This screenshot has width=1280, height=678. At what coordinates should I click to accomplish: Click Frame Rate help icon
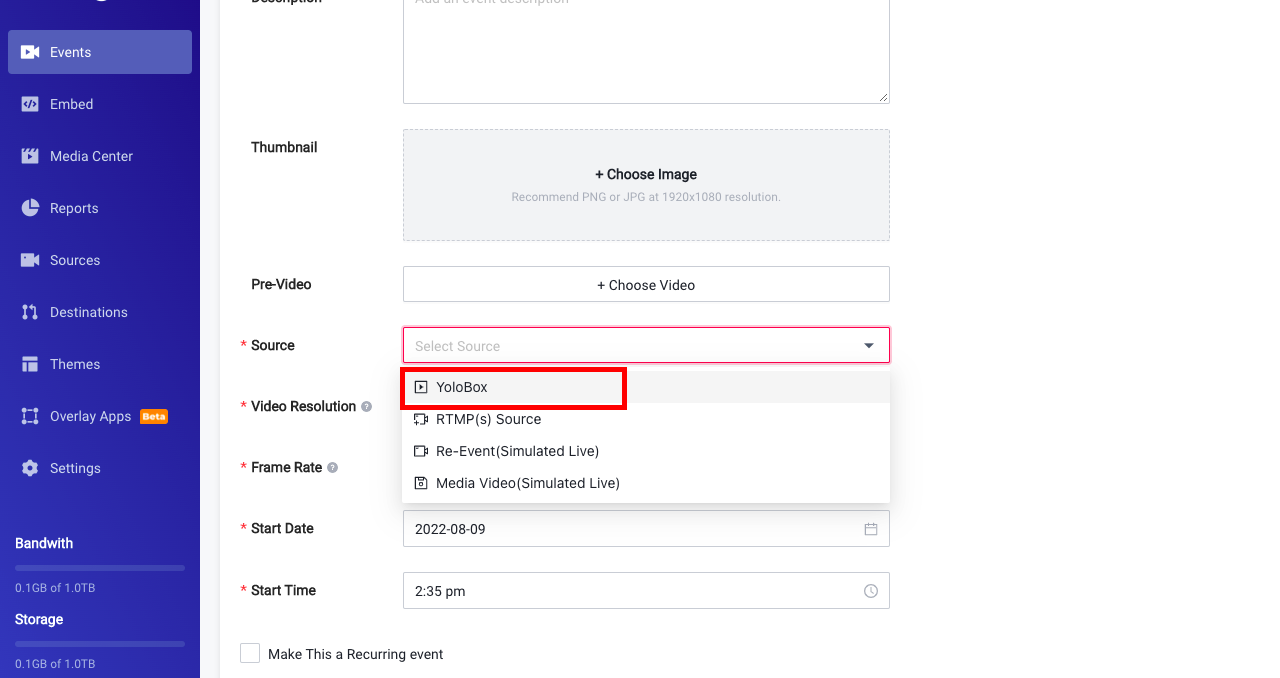point(333,468)
